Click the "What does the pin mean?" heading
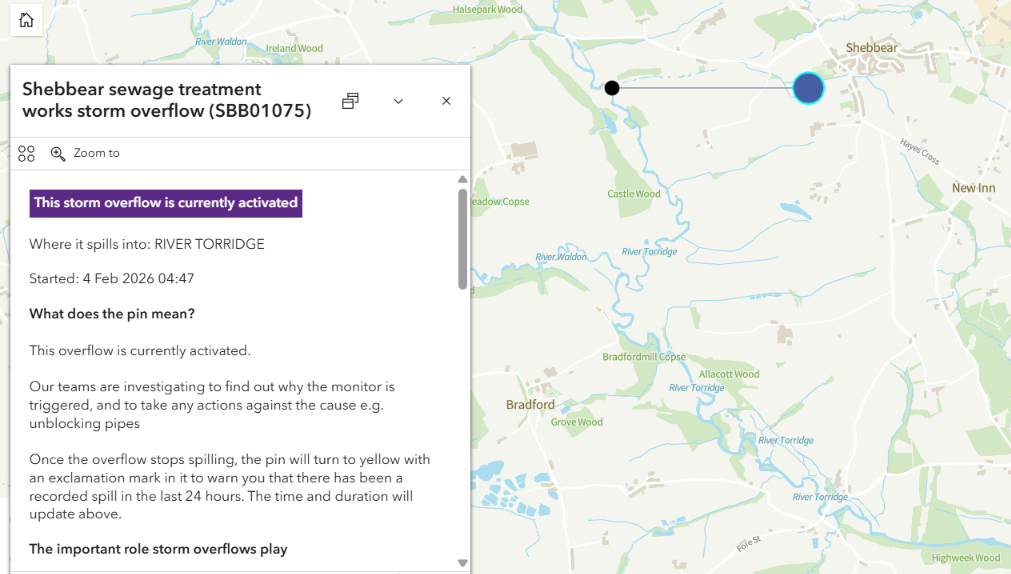The height and width of the screenshot is (574, 1011). 112,314
